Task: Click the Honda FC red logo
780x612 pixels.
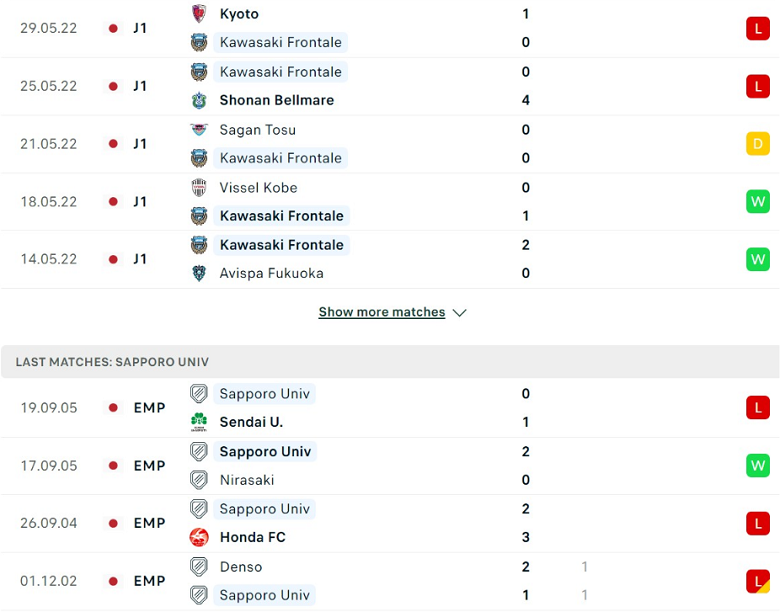Action: pyautogui.click(x=199, y=537)
